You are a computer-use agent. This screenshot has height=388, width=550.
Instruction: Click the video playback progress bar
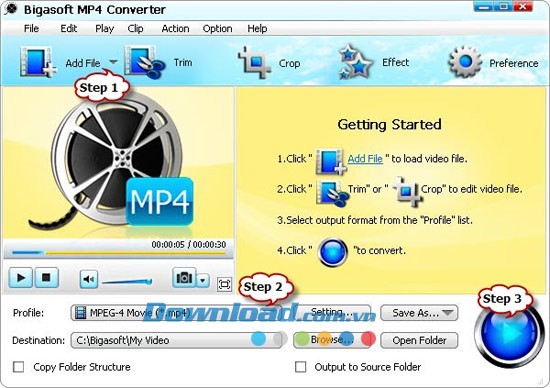(x=119, y=252)
